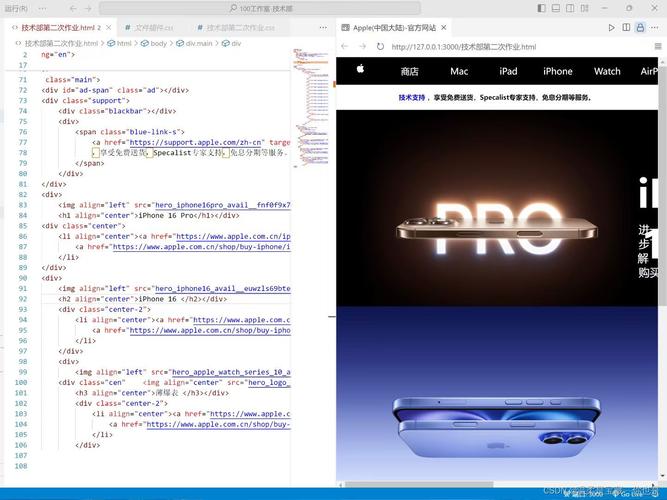Click the Split Editor icon
The image size is (667, 500).
click(627, 28)
